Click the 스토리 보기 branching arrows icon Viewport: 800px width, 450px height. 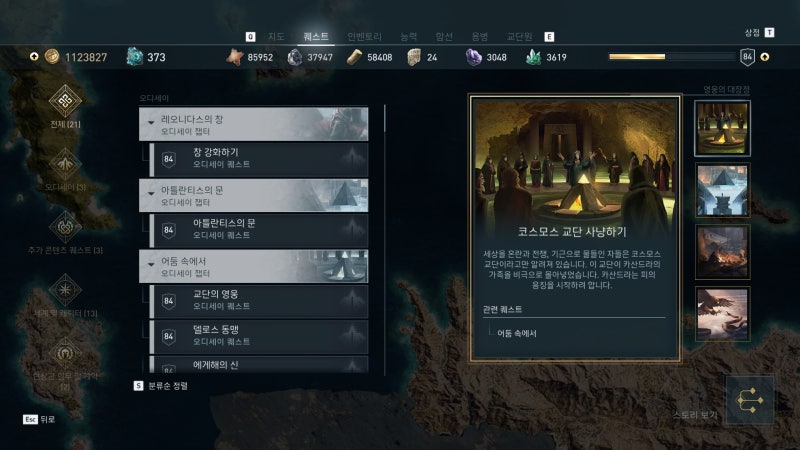(x=749, y=401)
